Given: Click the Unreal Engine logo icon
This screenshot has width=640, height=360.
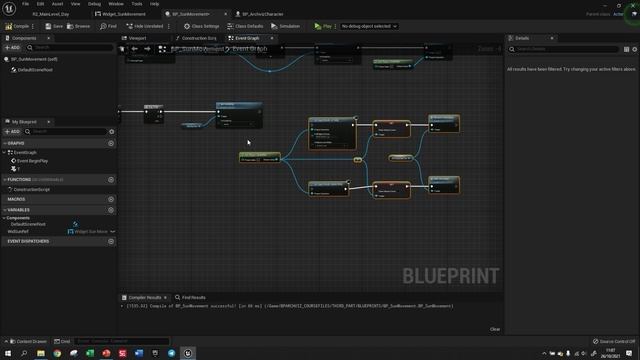Looking at the screenshot, I should tap(9, 8).
